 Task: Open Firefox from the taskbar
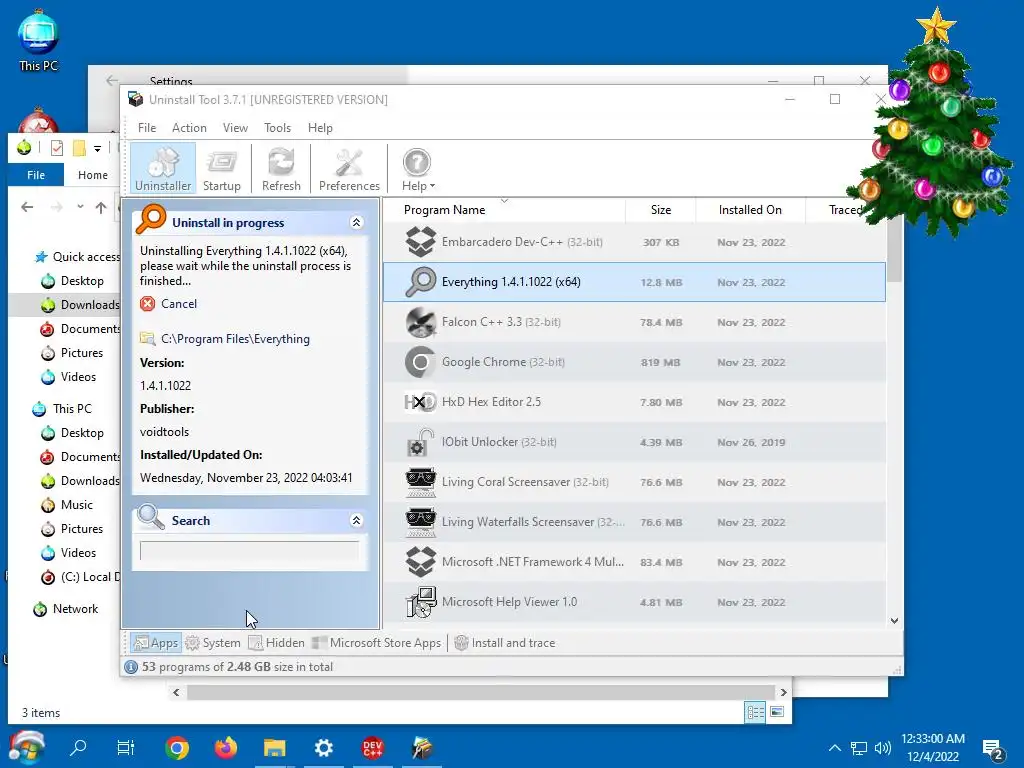(x=226, y=748)
